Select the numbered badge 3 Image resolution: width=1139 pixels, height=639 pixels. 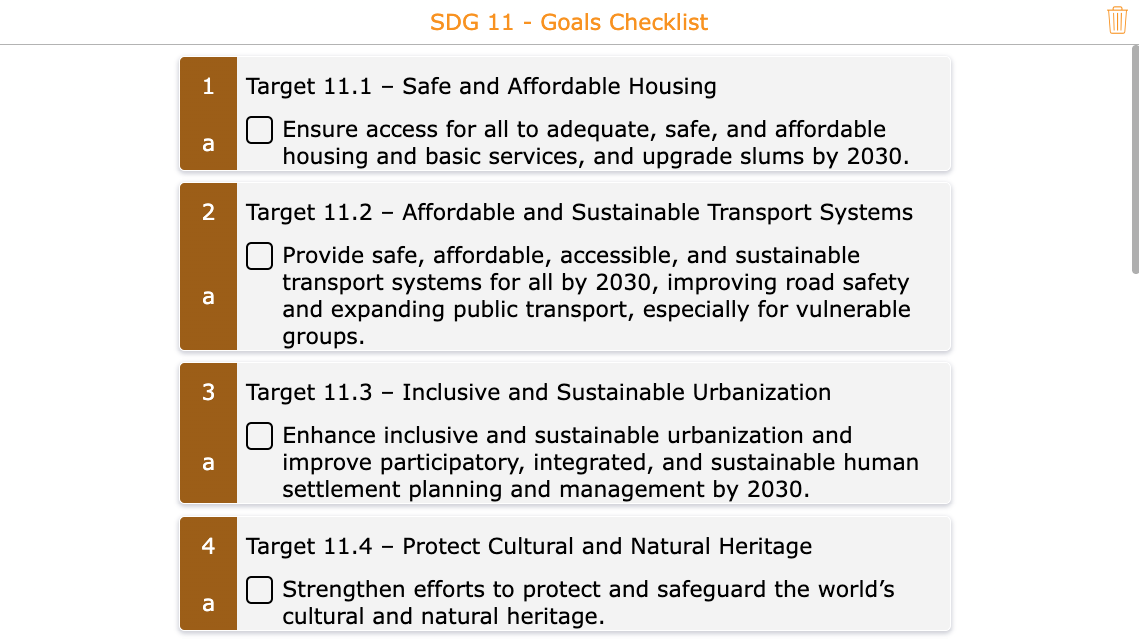click(x=208, y=392)
